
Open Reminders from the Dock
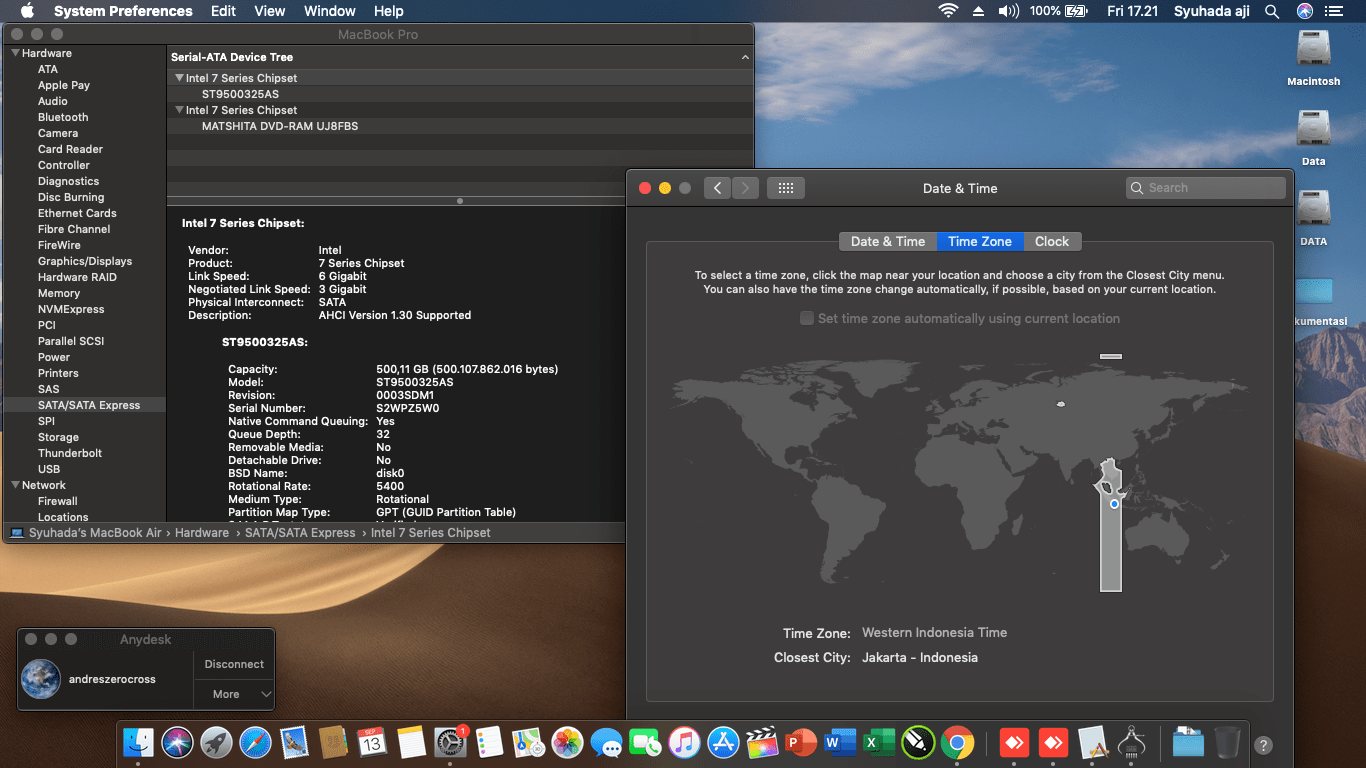489,742
